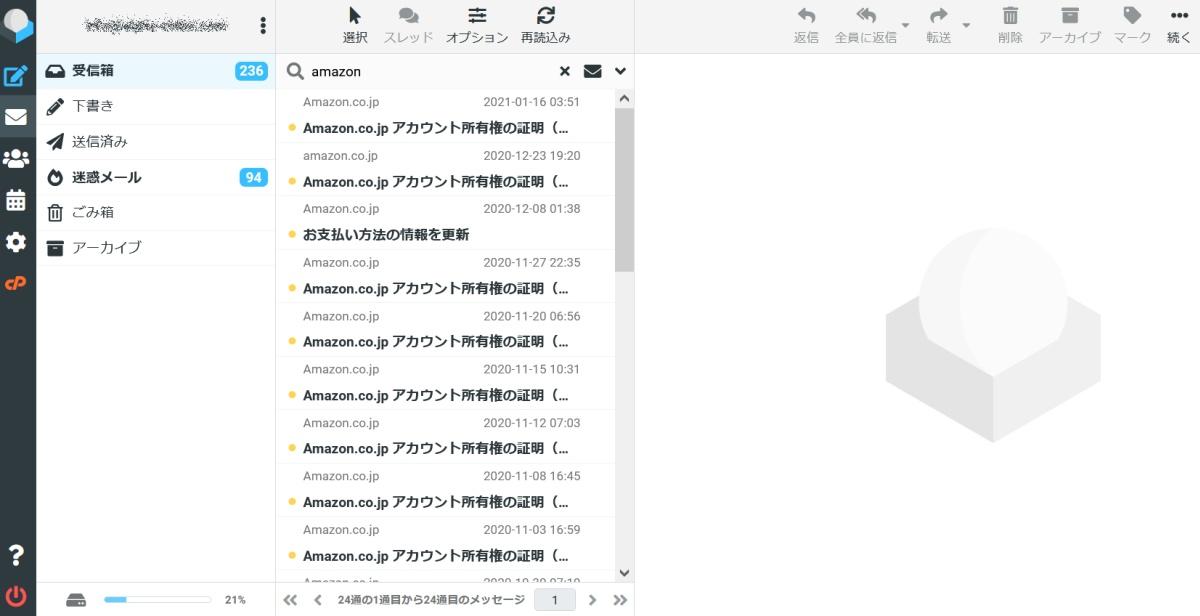This screenshot has height=616, width=1200.
Task: Click the Roundcube logo at top left
Action: click(17, 24)
